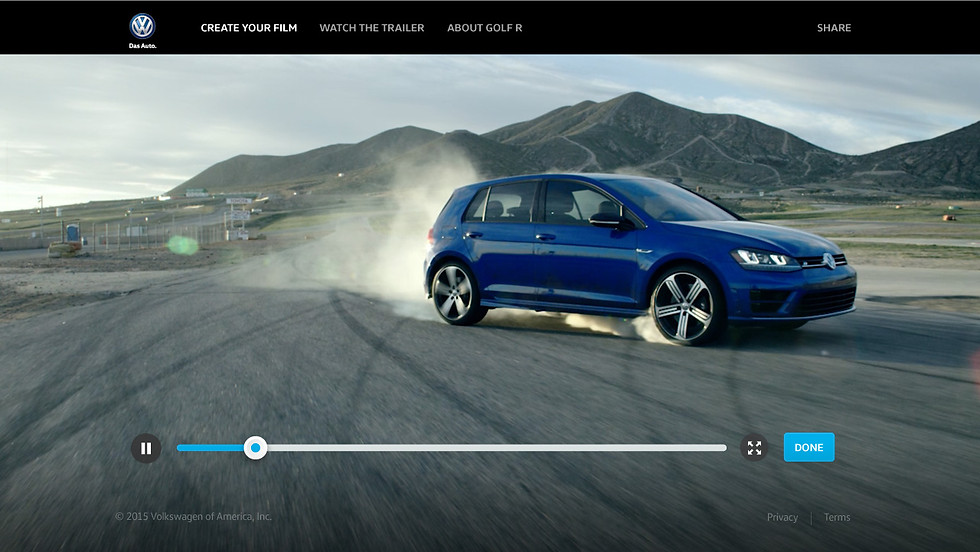Pause the video playback
Viewport: 980px width, 552px height.
coord(146,448)
